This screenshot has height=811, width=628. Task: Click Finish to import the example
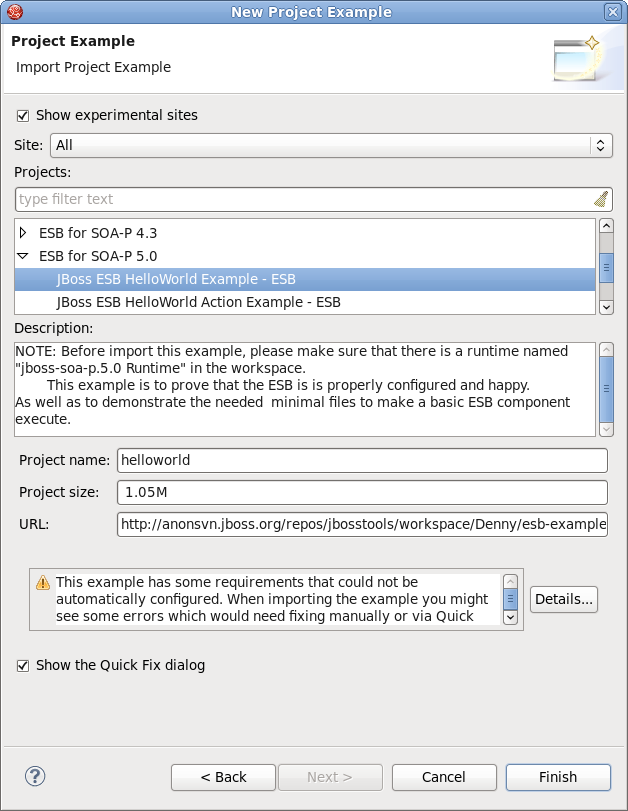[x=558, y=777]
